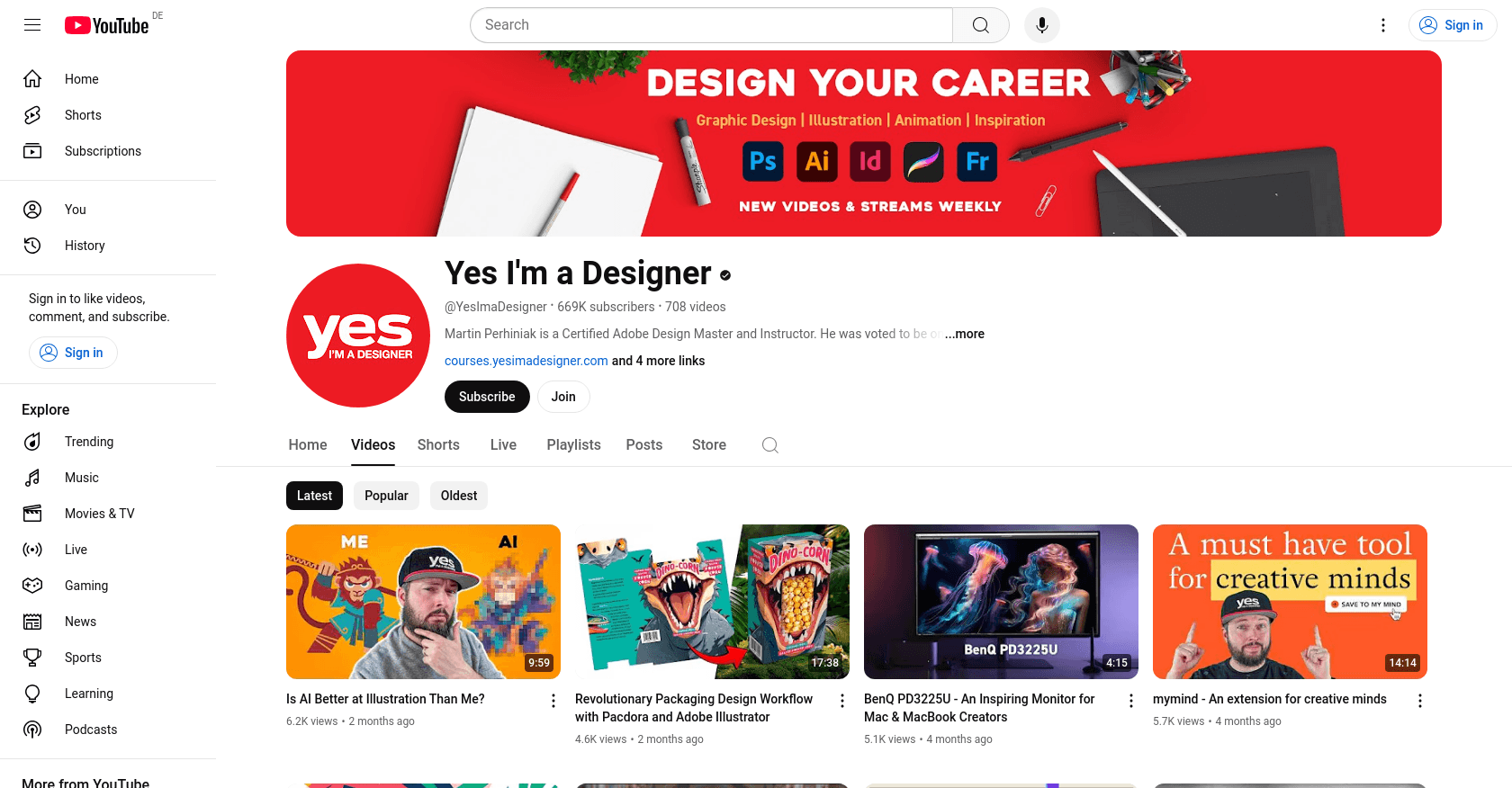Open options menu for mymind video
This screenshot has height=788, width=1512.
1420,701
